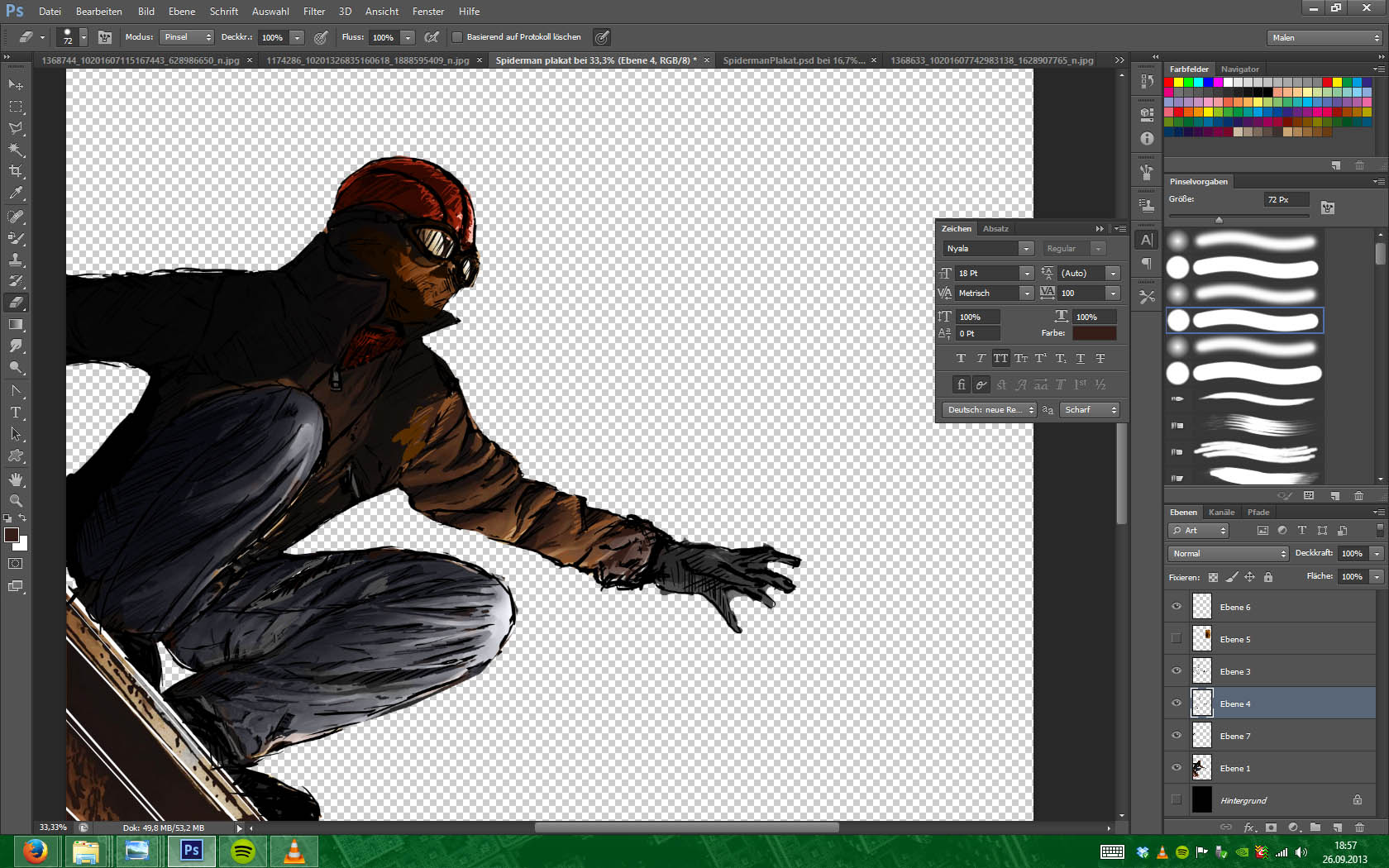The height and width of the screenshot is (868, 1389).
Task: Hide the Ebene 3 layer
Action: tap(1177, 671)
